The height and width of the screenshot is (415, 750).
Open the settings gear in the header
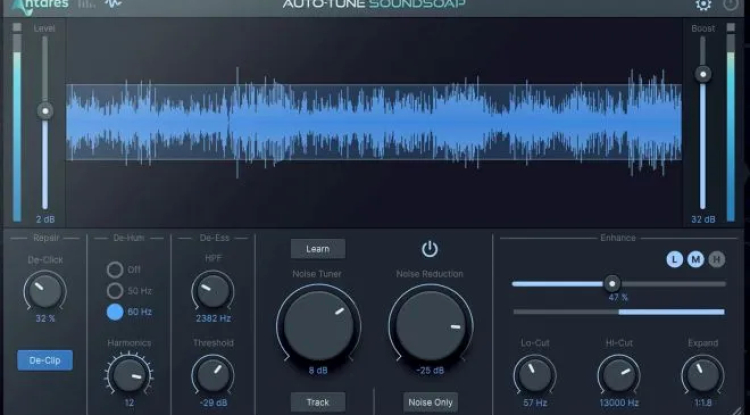point(703,5)
